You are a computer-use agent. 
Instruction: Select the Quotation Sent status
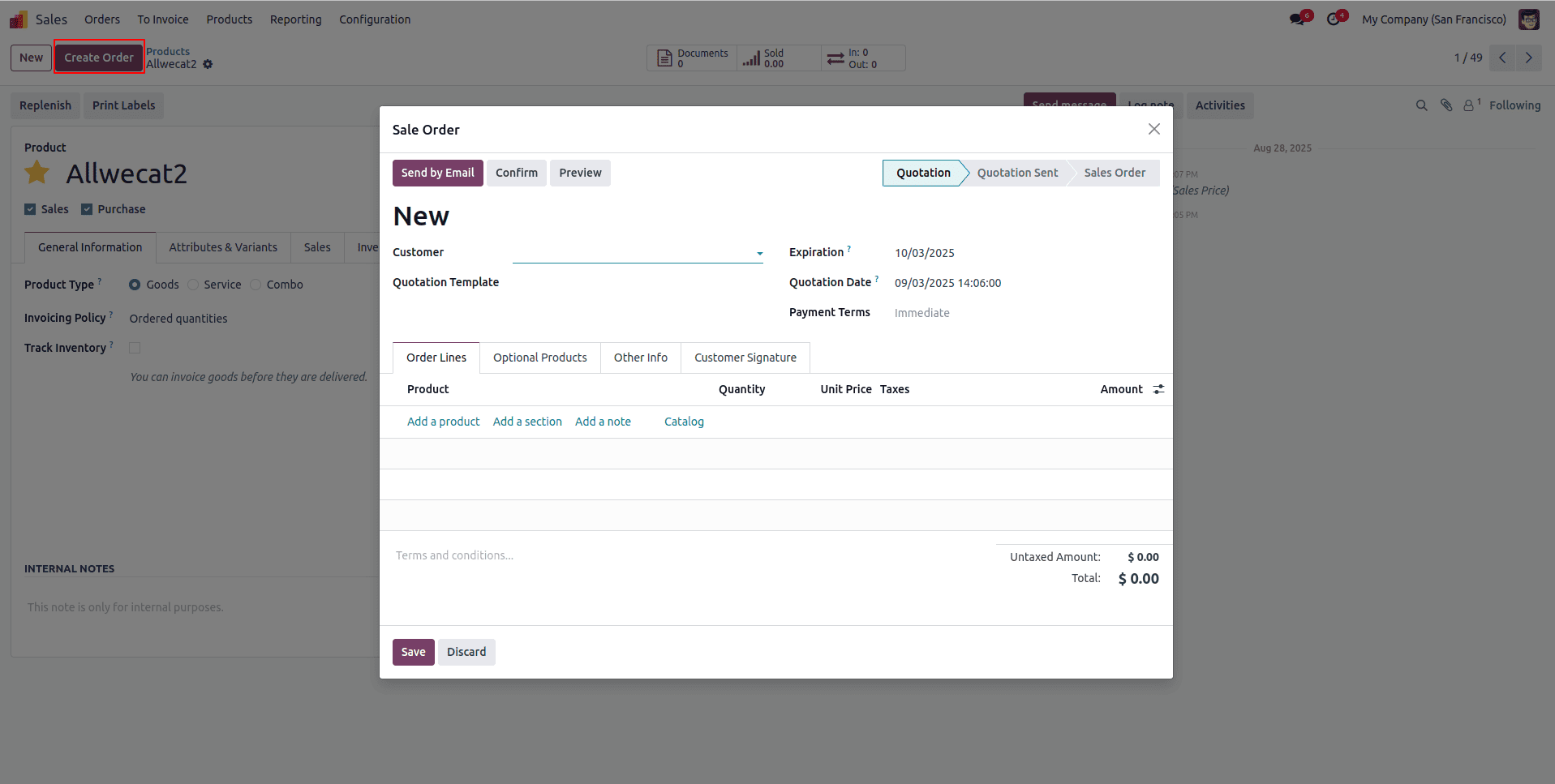click(x=1017, y=173)
